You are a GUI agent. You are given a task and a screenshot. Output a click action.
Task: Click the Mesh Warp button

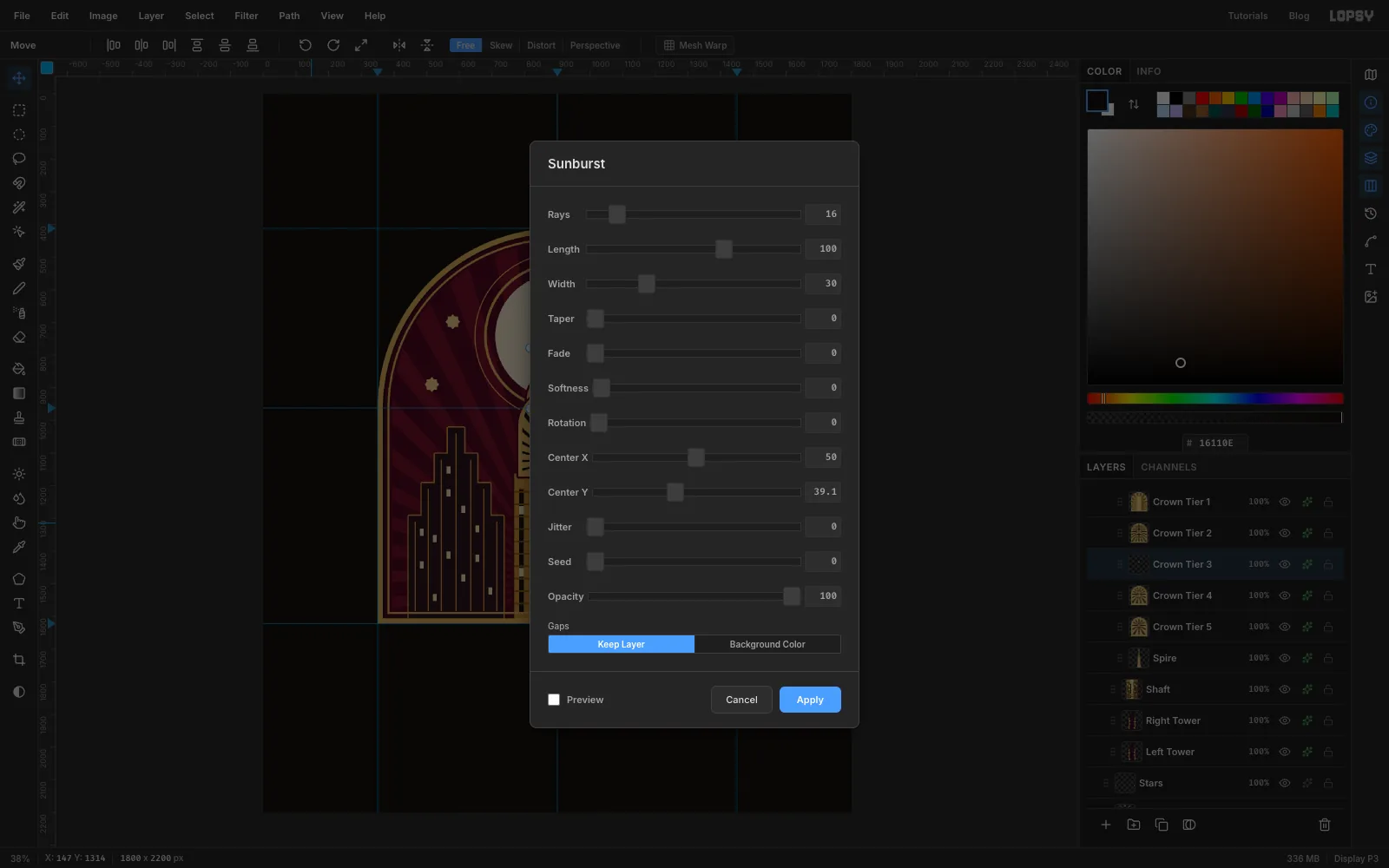pyautogui.click(x=694, y=45)
